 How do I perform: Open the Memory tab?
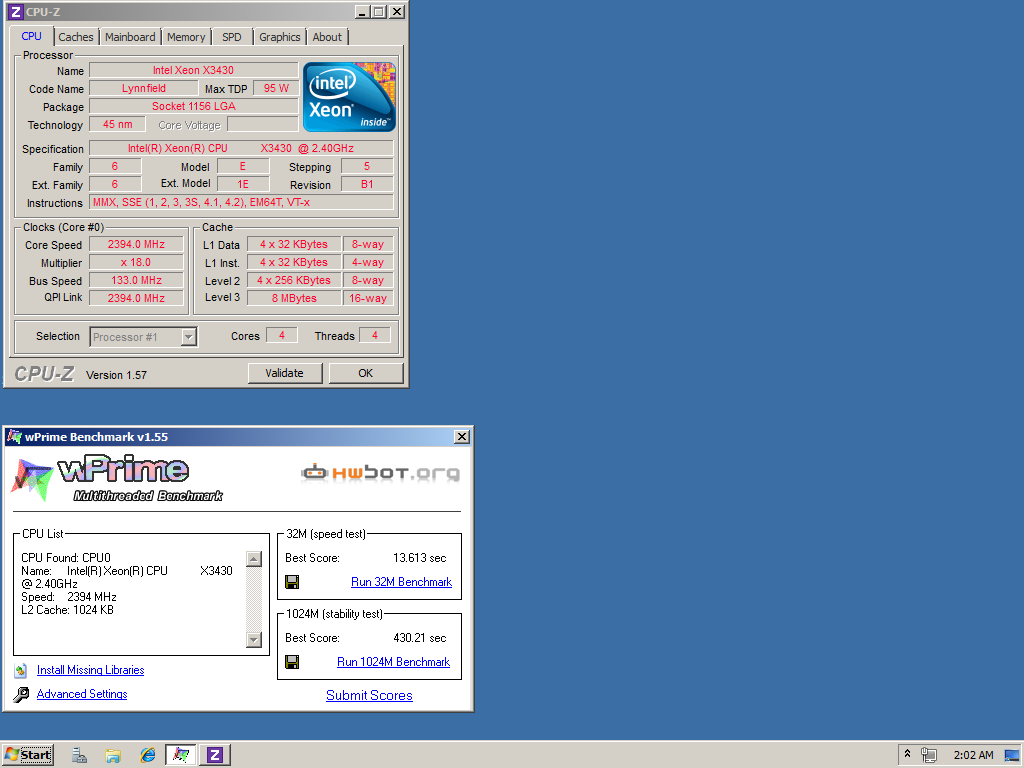(186, 37)
